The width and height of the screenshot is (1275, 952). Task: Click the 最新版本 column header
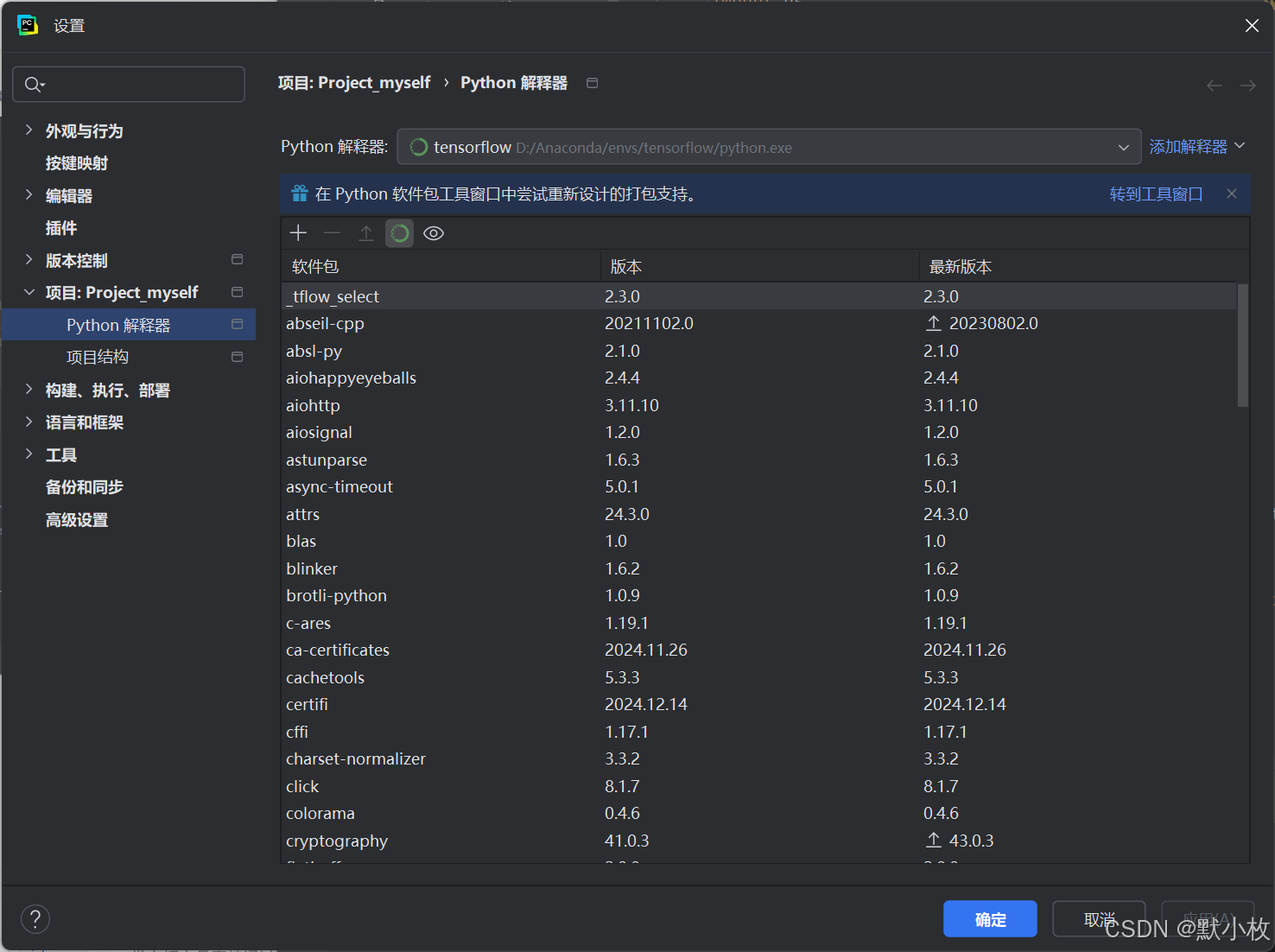pyautogui.click(x=1084, y=267)
